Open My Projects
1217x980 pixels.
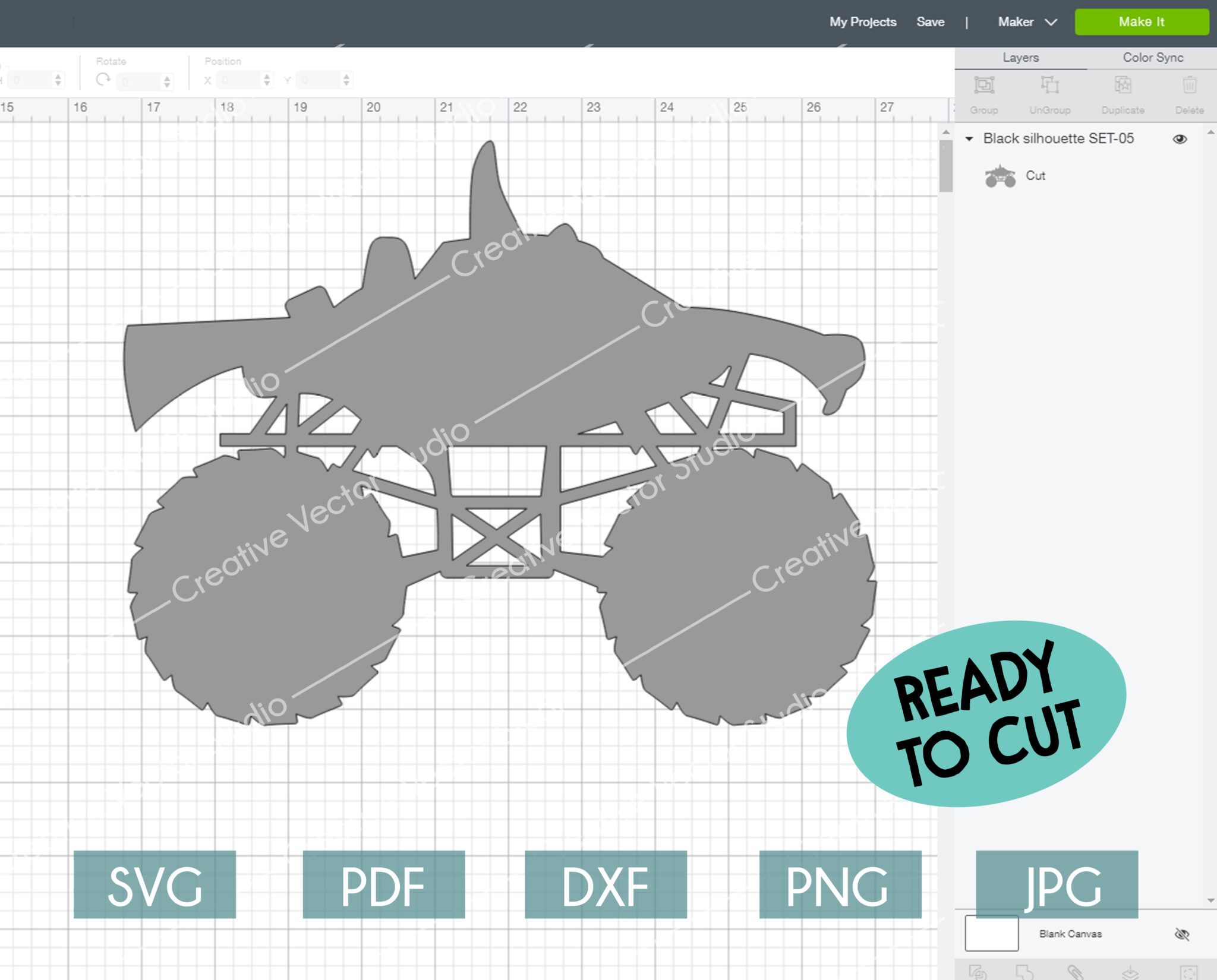[x=863, y=22]
